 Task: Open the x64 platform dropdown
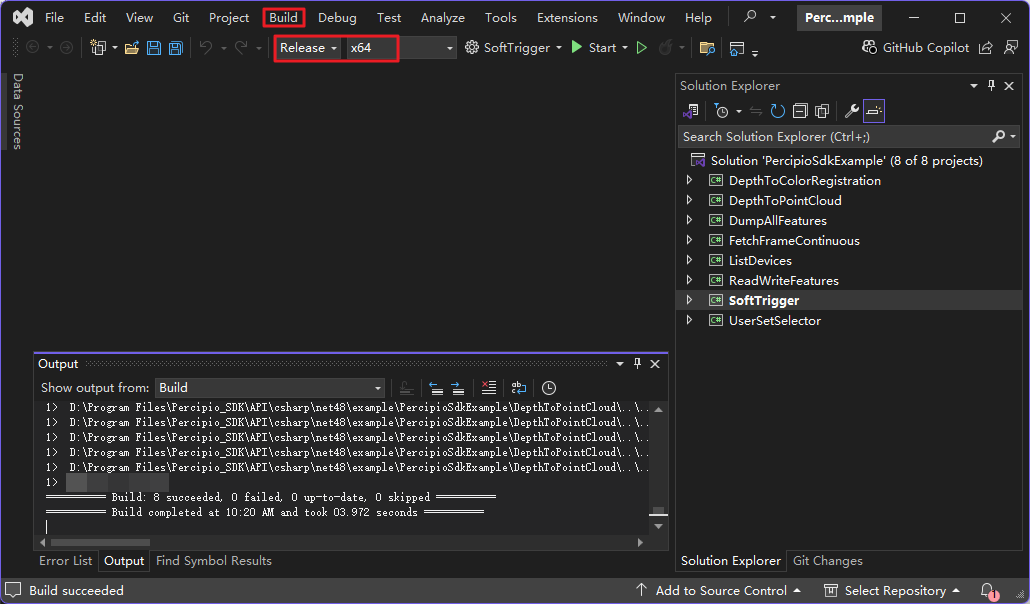pos(399,48)
